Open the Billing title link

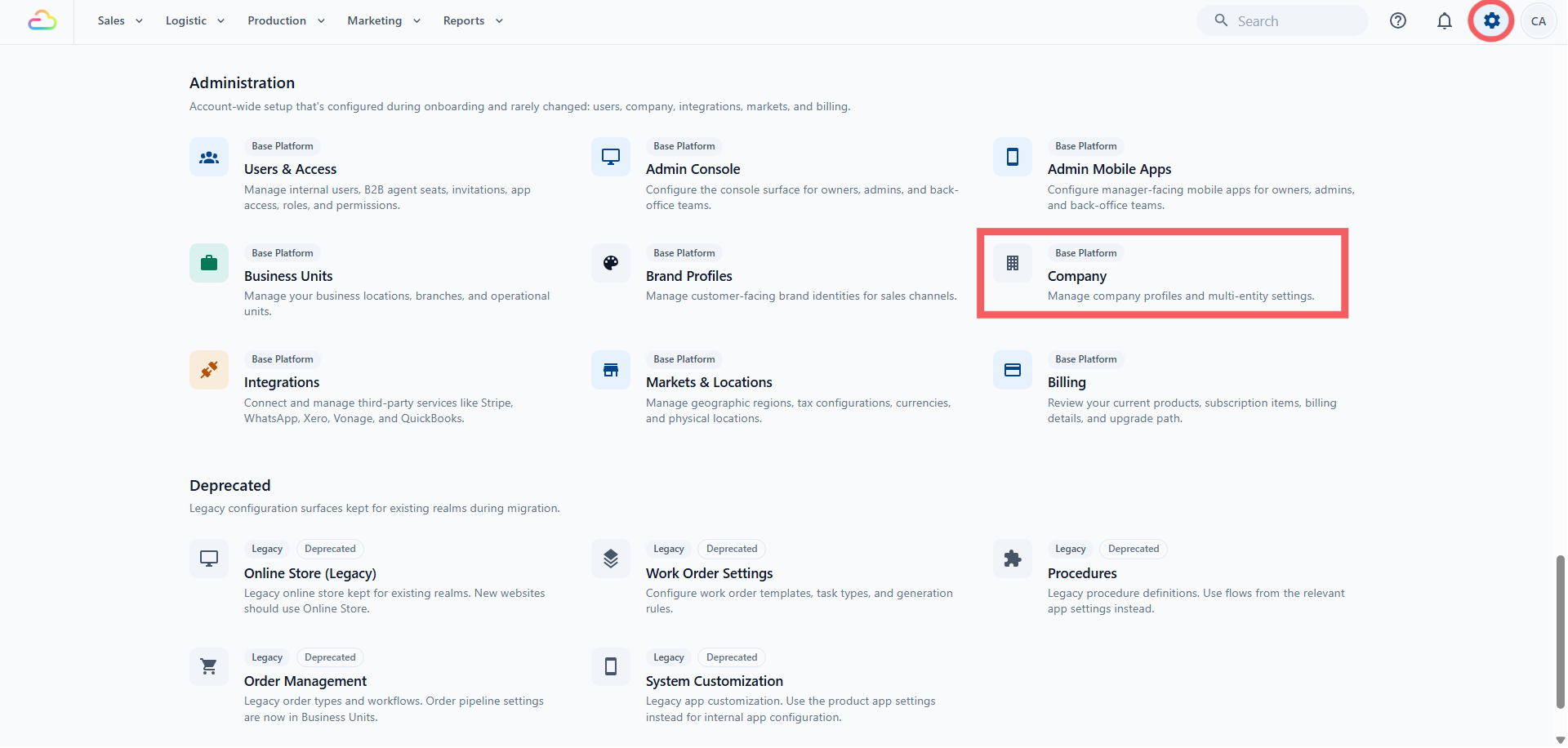coord(1067,382)
